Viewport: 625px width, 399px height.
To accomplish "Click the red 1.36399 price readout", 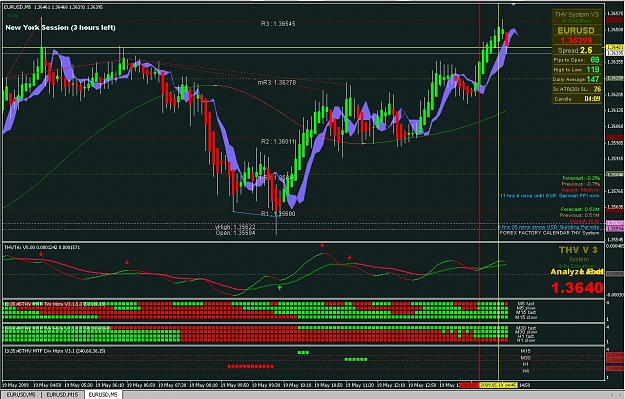I will click(576, 40).
